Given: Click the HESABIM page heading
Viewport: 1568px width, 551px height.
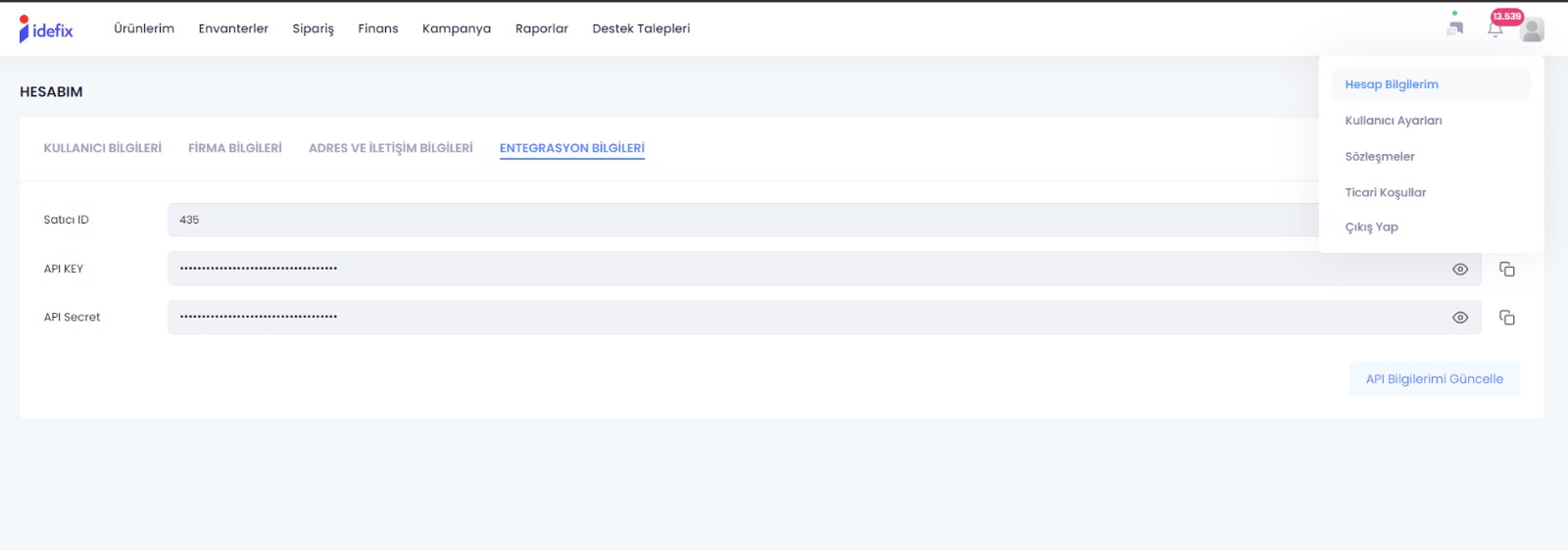Looking at the screenshot, I should coord(51,92).
